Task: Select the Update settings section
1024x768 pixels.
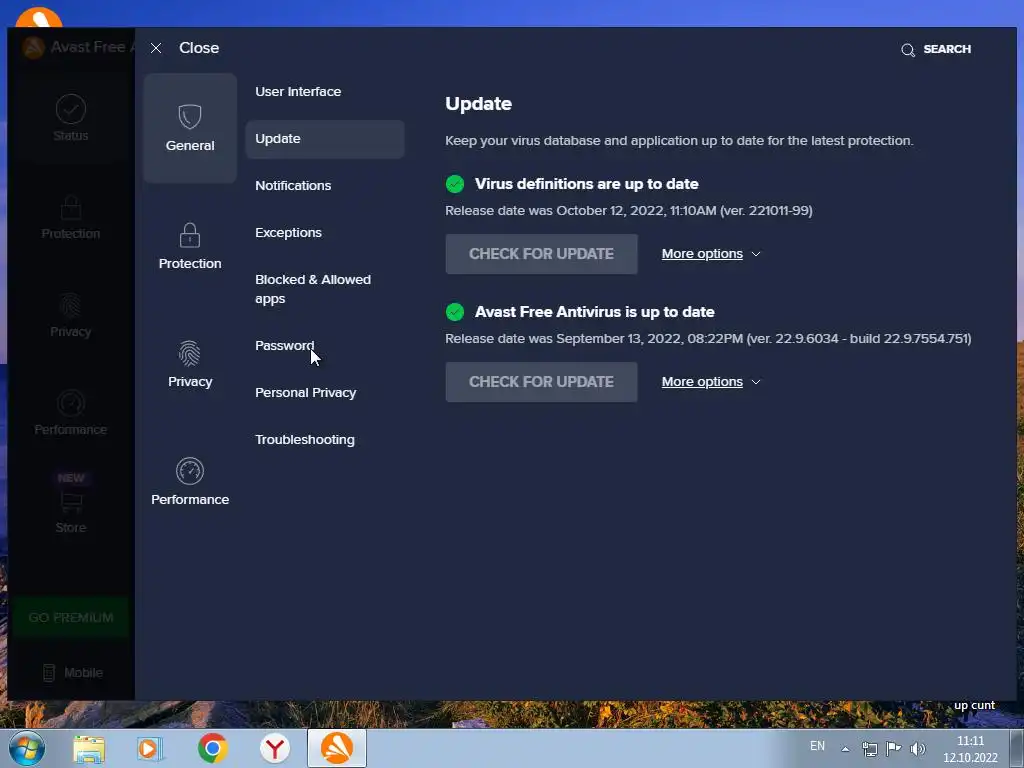Action: point(325,139)
